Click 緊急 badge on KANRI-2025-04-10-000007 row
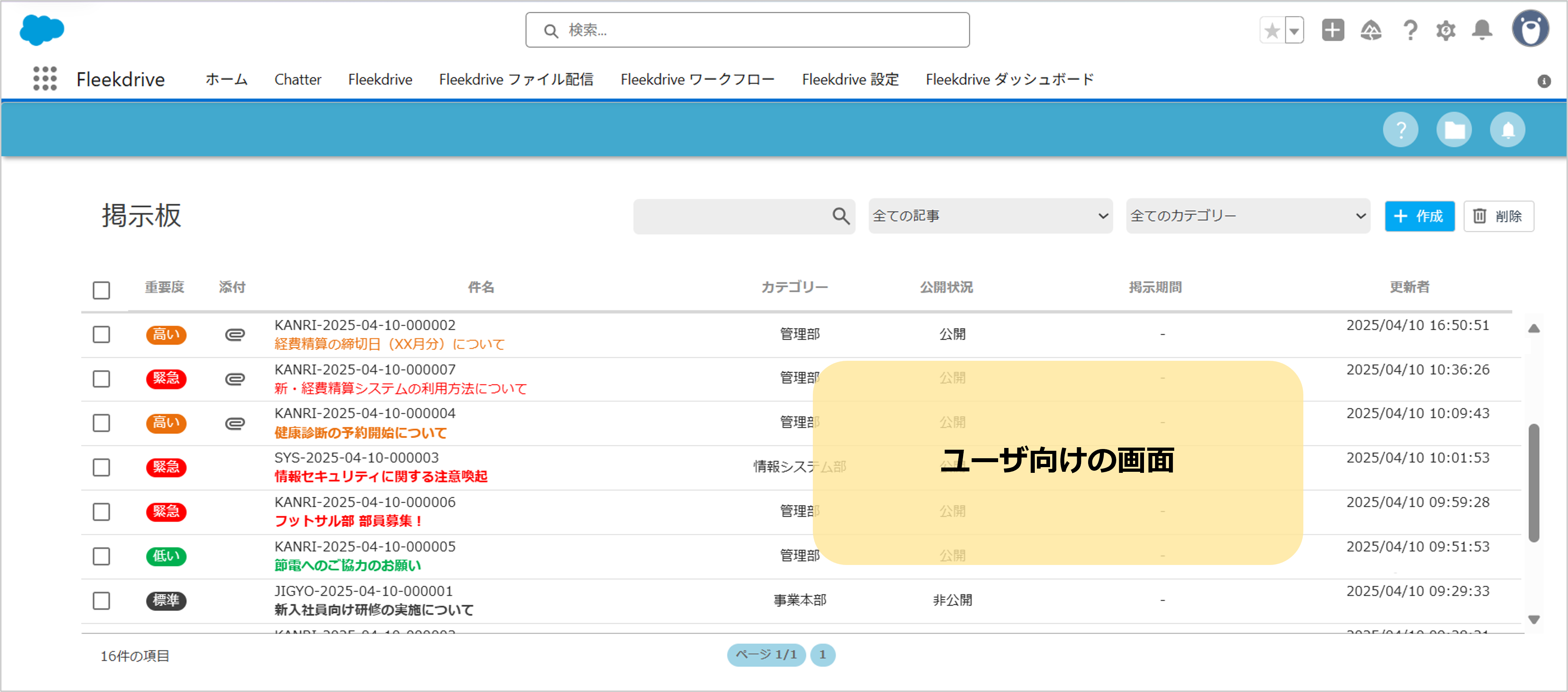1568x692 pixels. [x=166, y=379]
